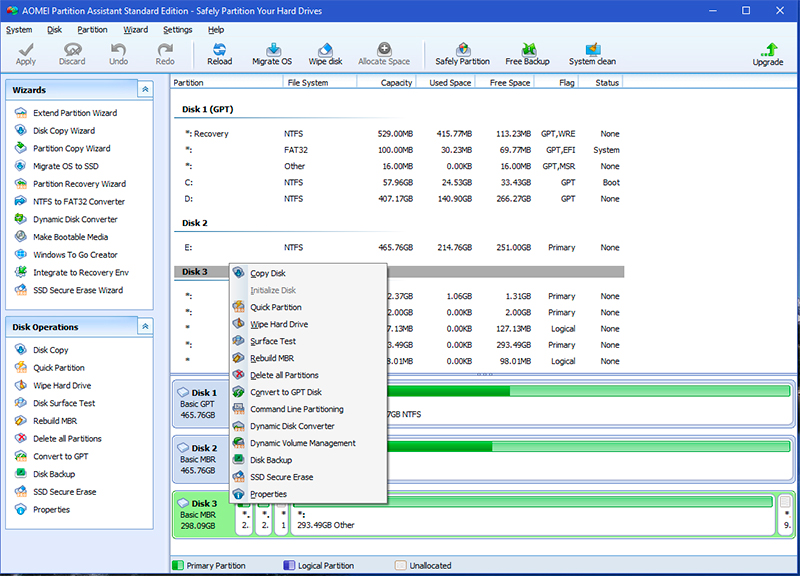Image resolution: width=800 pixels, height=576 pixels.
Task: Open the System menu
Action: pos(19,30)
